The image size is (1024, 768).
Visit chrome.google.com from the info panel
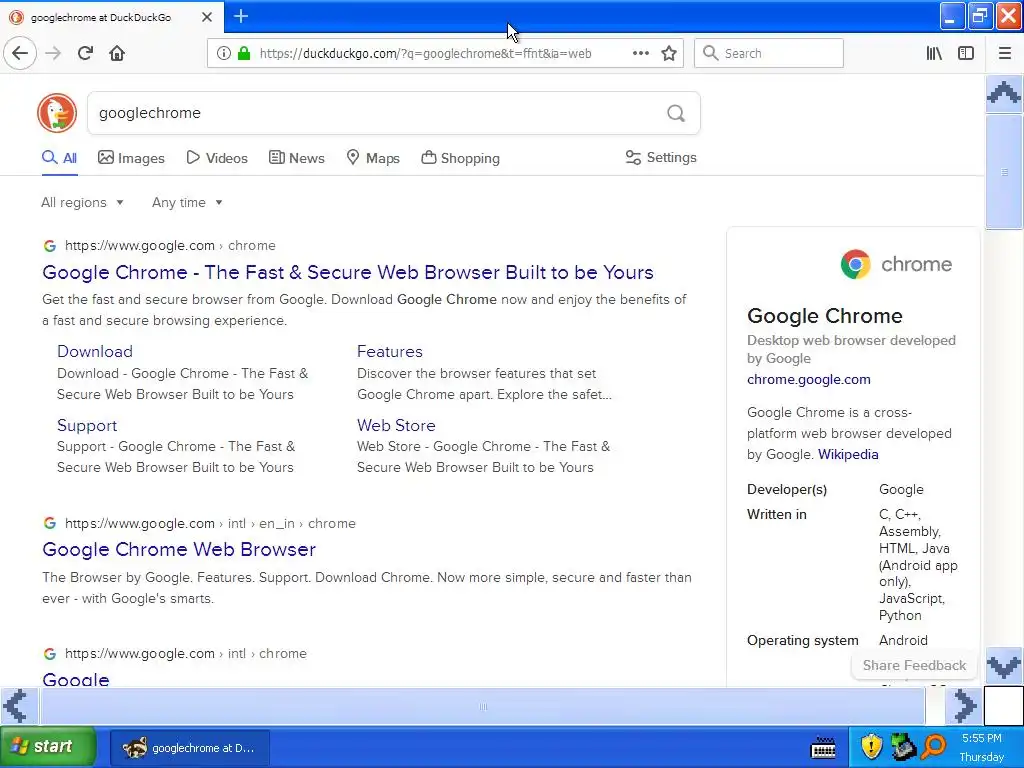click(808, 379)
